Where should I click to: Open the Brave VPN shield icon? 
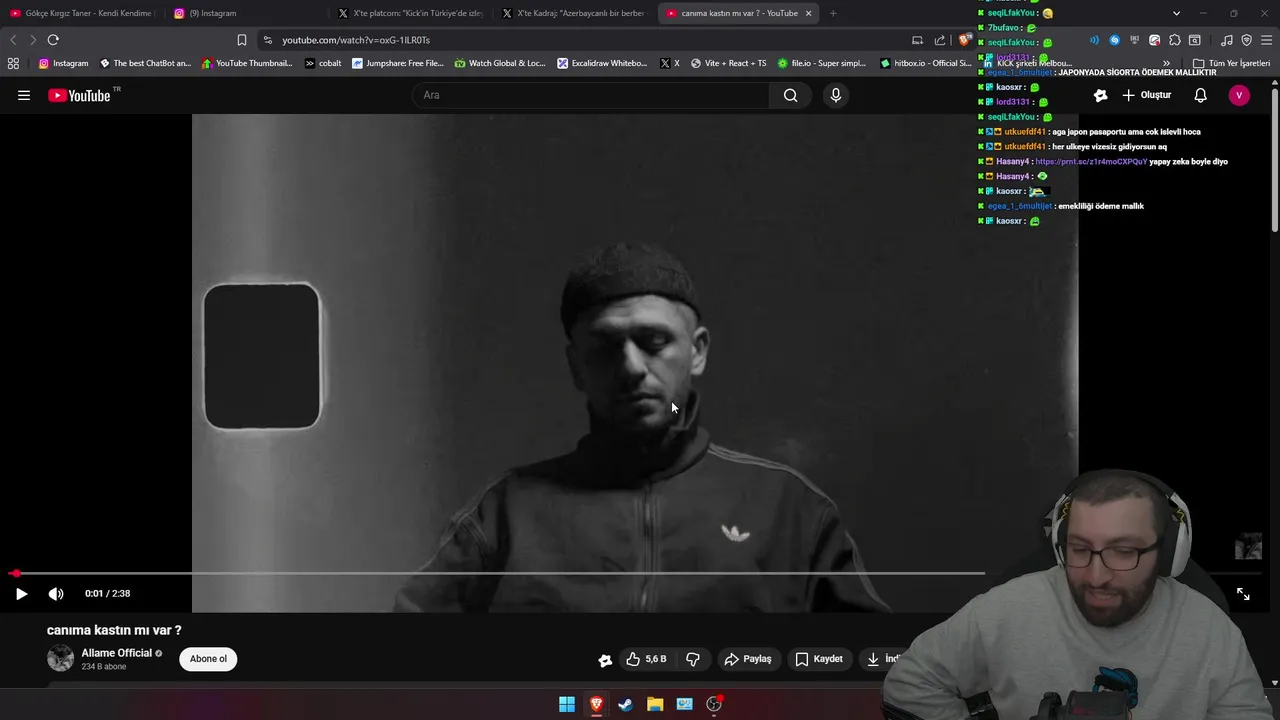(x=1246, y=40)
